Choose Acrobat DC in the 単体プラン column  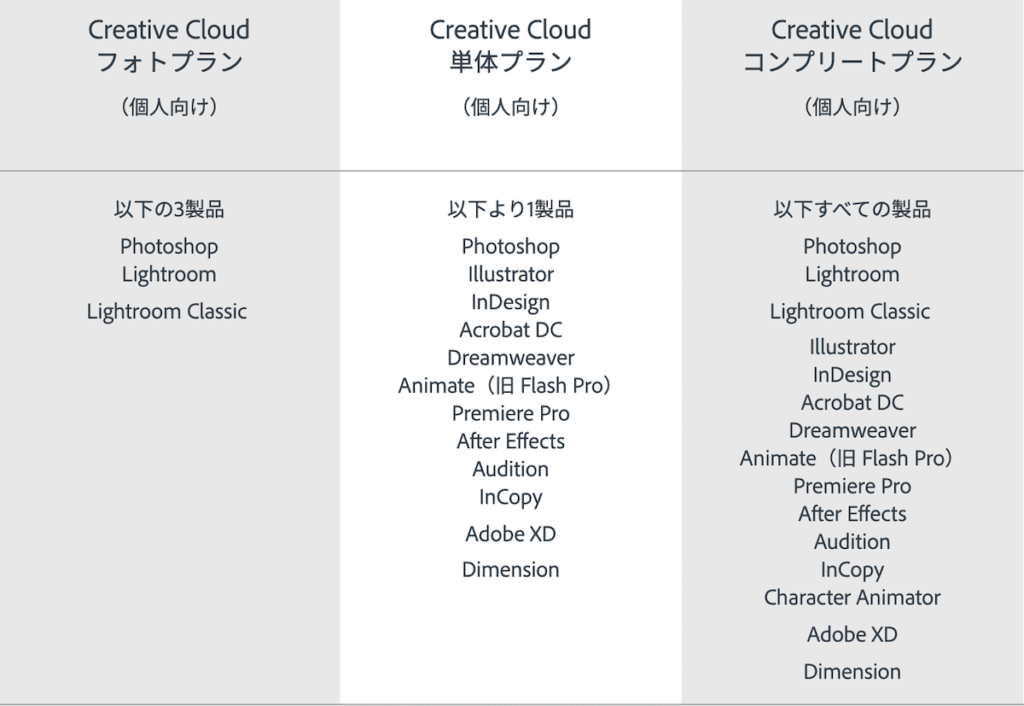510,330
